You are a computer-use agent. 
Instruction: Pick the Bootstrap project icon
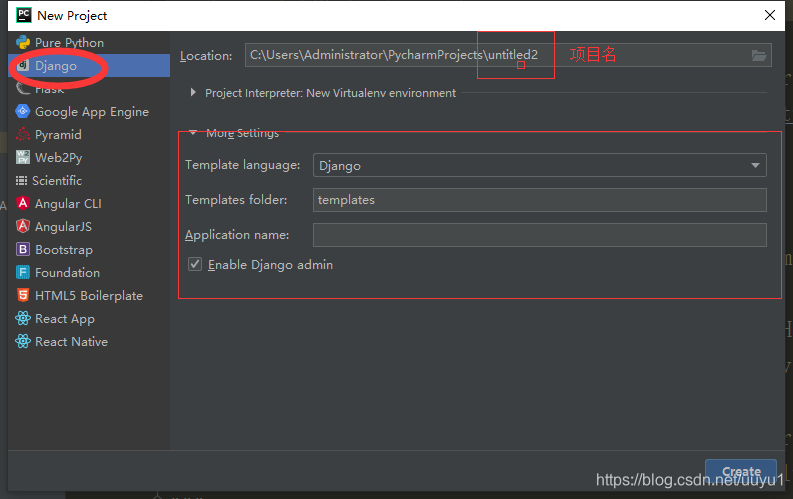point(23,249)
